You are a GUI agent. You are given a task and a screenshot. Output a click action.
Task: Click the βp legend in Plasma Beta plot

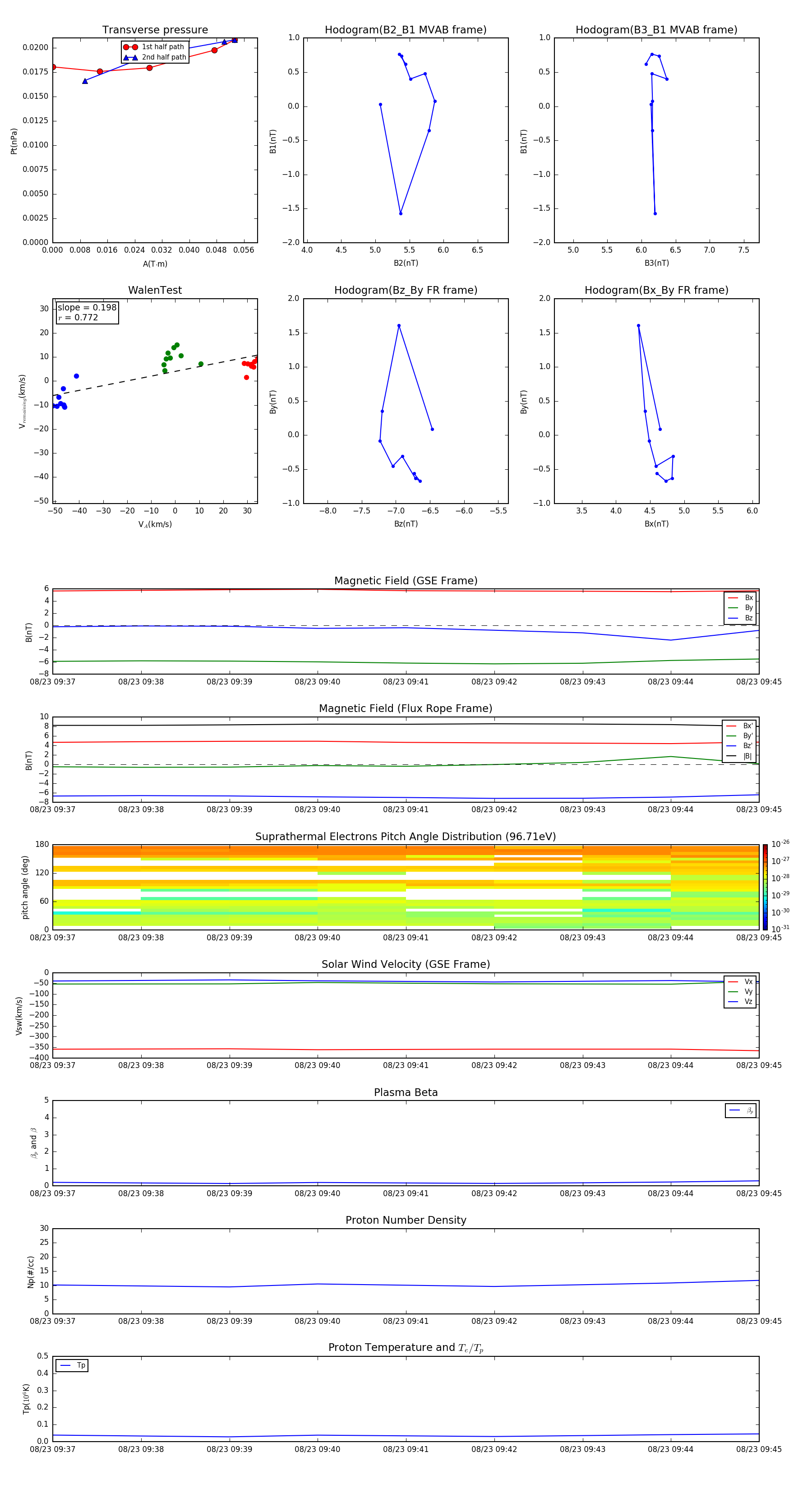tap(741, 1110)
